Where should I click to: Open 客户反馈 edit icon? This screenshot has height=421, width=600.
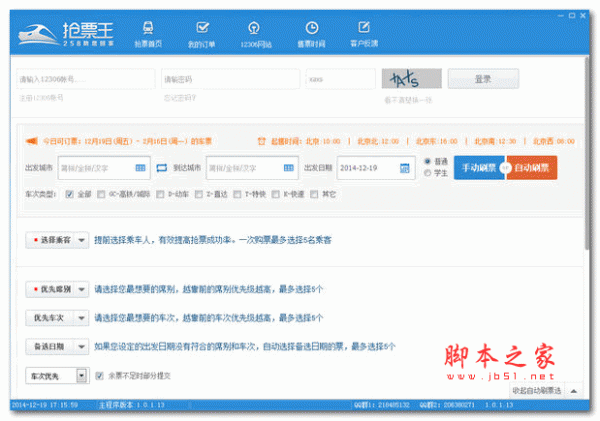tap(367, 27)
